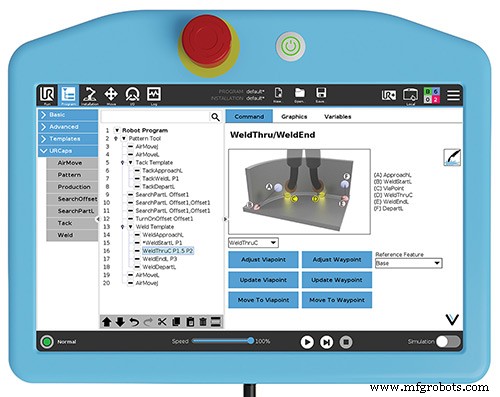Click the Stop program button

[x=346, y=342]
